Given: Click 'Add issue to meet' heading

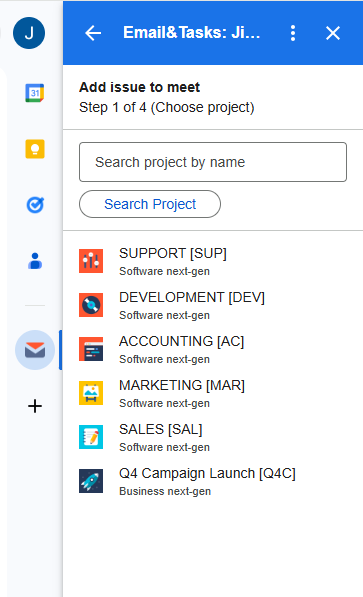Looking at the screenshot, I should (139, 87).
